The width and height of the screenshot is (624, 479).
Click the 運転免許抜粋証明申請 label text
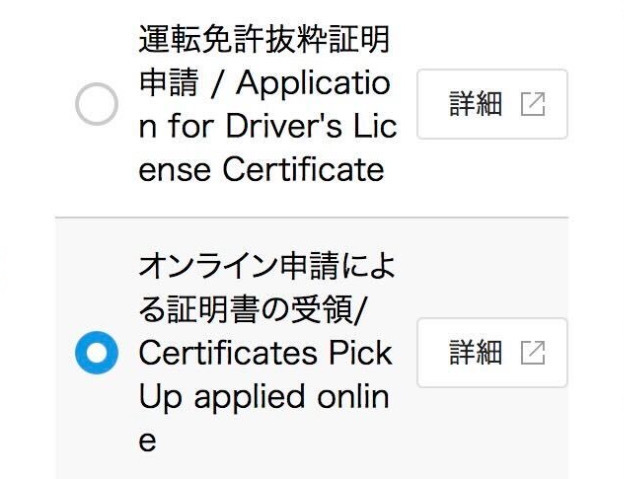[x=264, y=42]
